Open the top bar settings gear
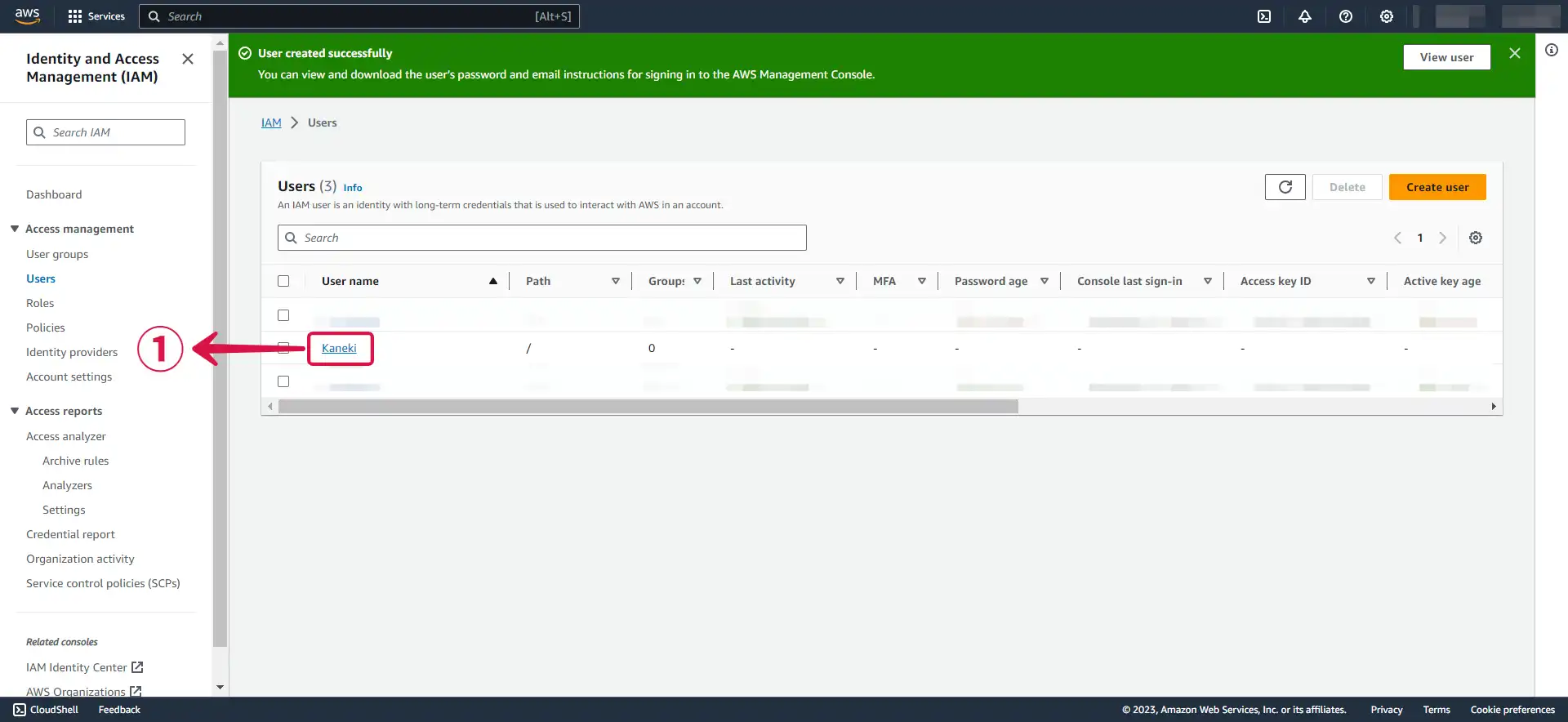 coord(1387,16)
